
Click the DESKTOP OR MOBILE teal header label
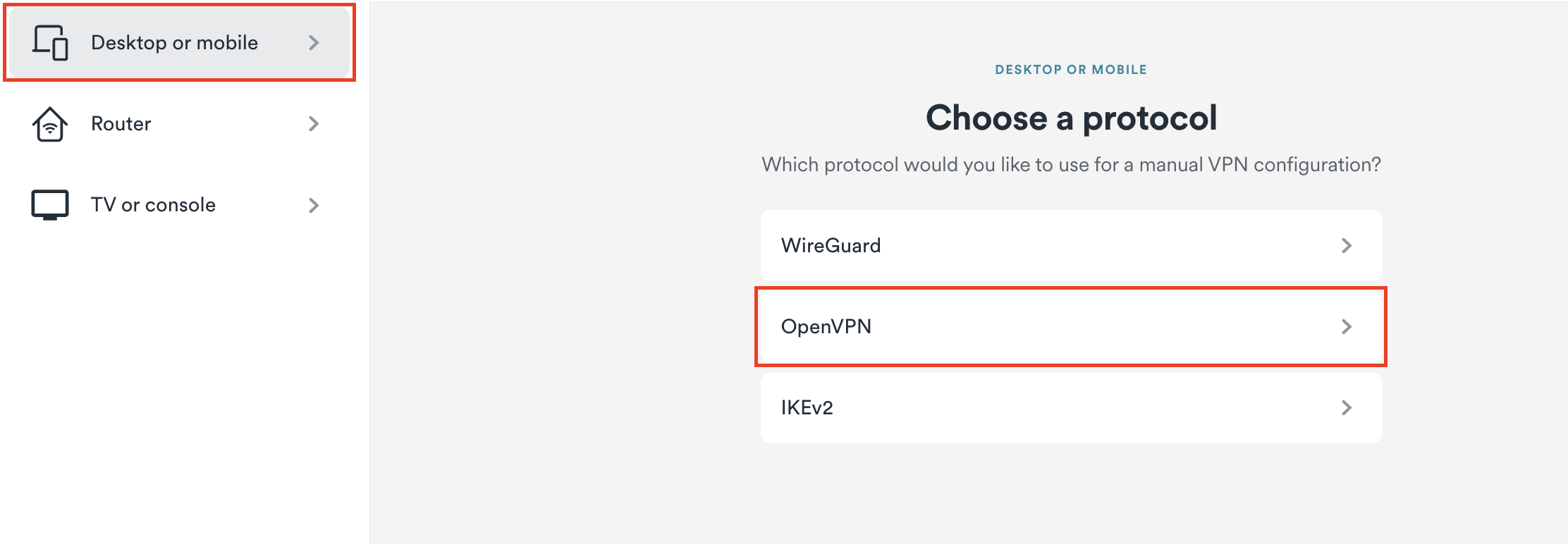pyautogui.click(x=1070, y=70)
